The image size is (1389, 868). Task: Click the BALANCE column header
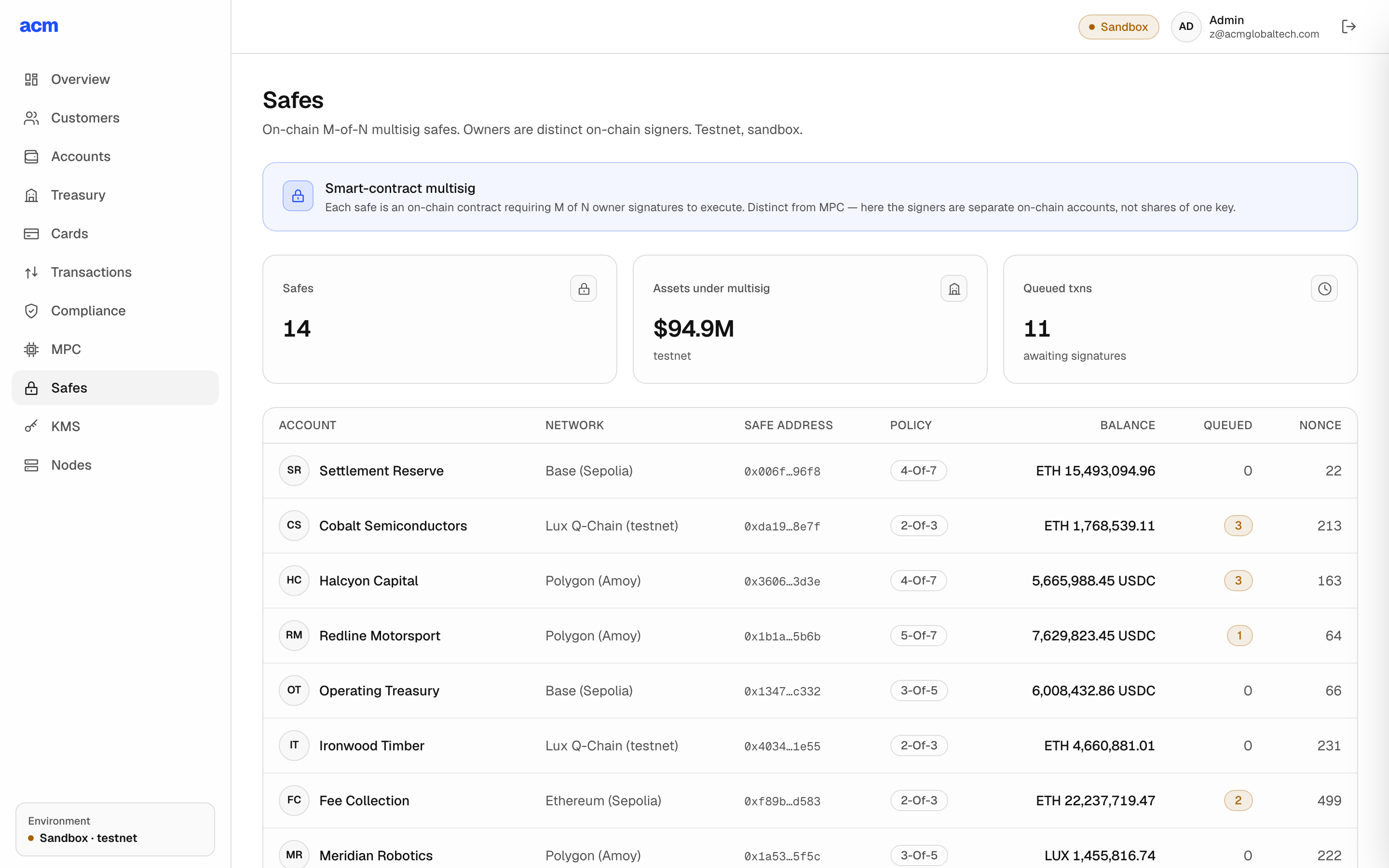pos(1127,425)
